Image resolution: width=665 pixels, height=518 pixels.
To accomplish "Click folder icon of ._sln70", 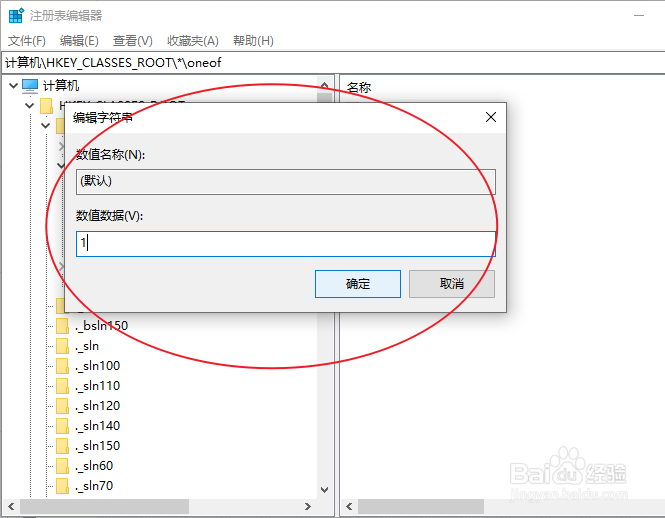I will pos(62,485).
